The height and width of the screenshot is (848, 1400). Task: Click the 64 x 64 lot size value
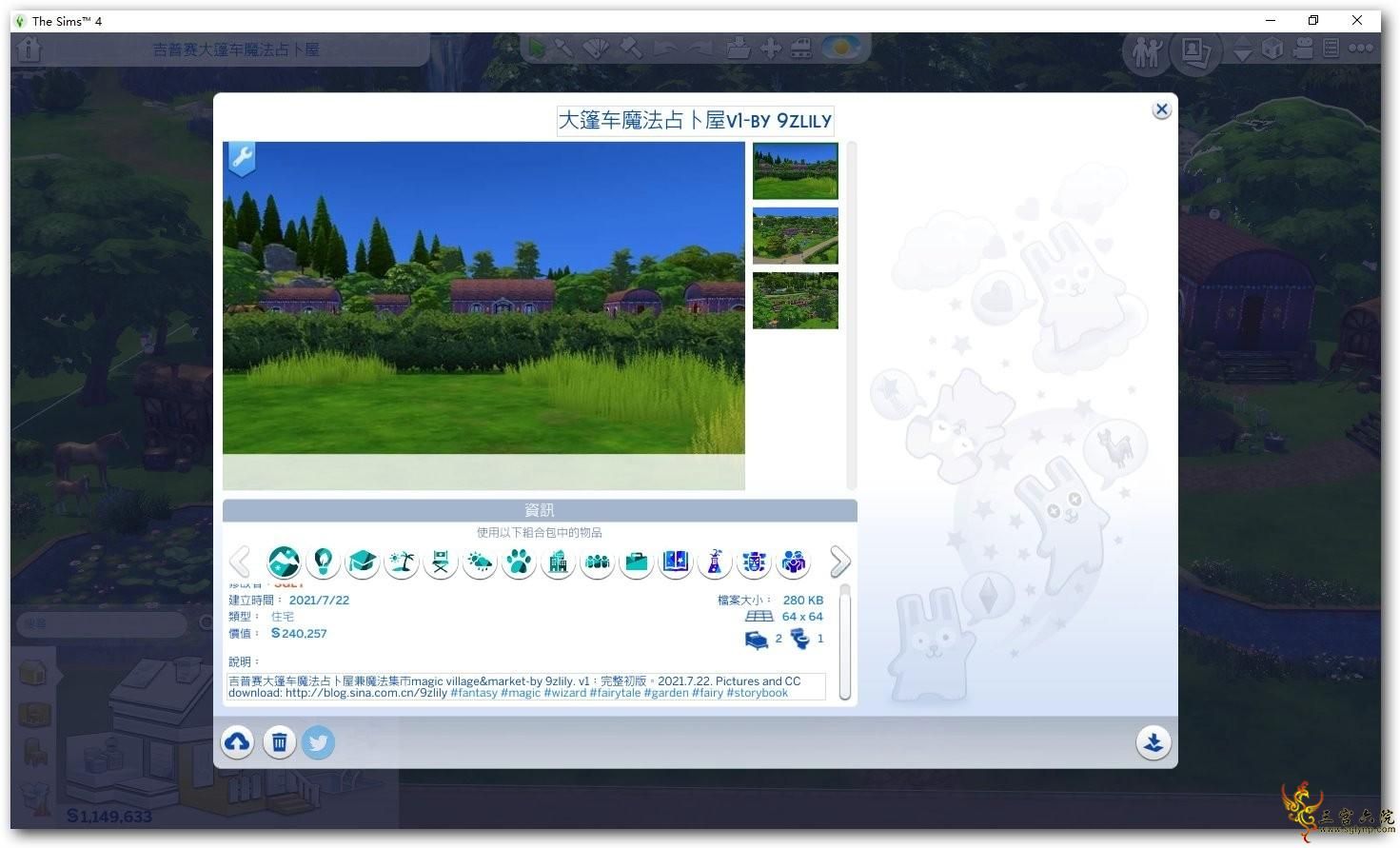click(802, 617)
